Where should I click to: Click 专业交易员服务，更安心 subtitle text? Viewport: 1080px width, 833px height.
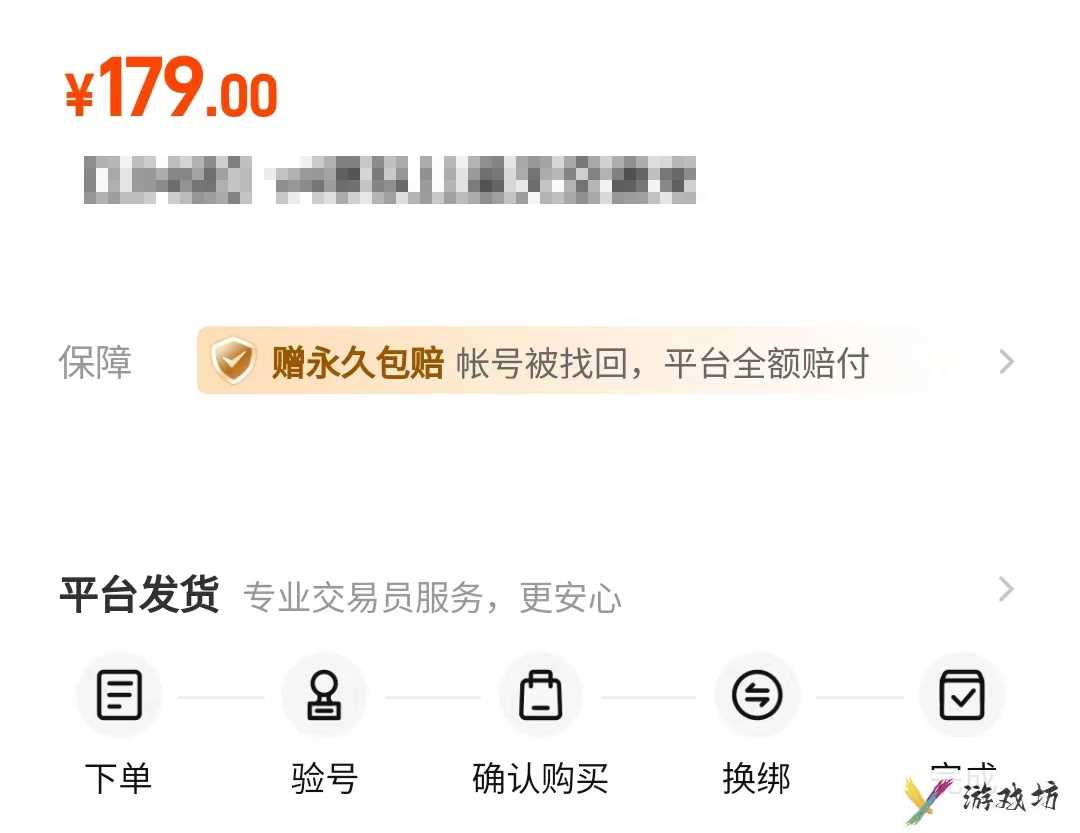(433, 597)
